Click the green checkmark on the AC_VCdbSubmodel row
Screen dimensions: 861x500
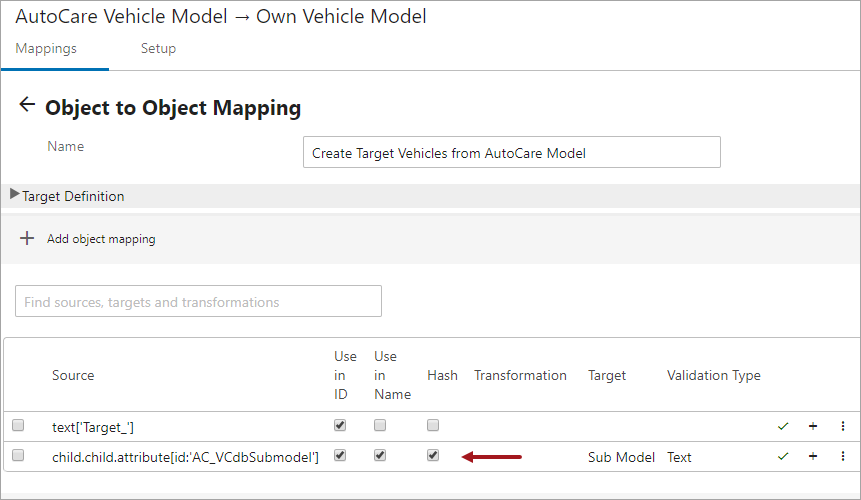click(783, 456)
